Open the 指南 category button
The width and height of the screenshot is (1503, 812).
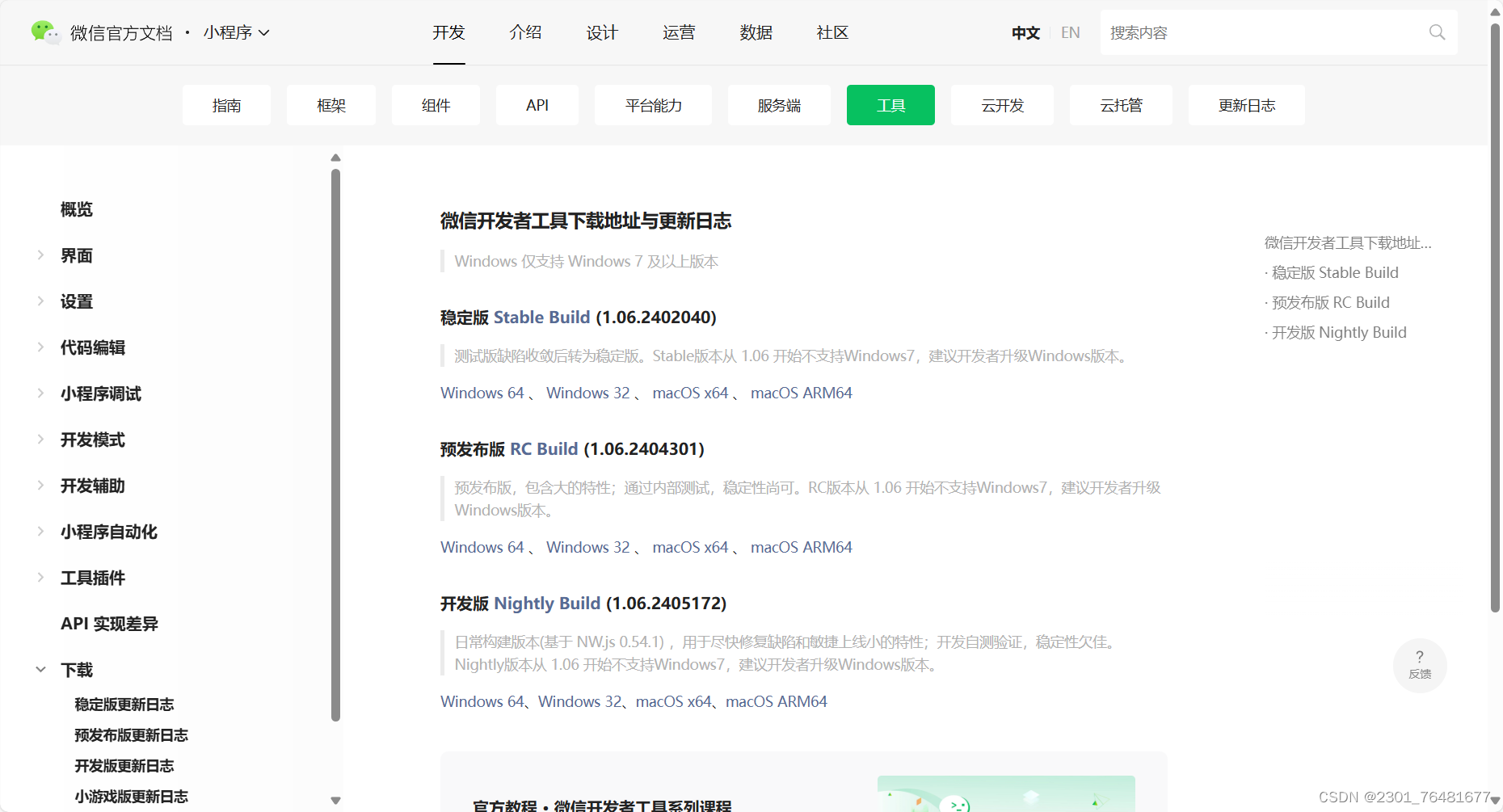[x=226, y=105]
